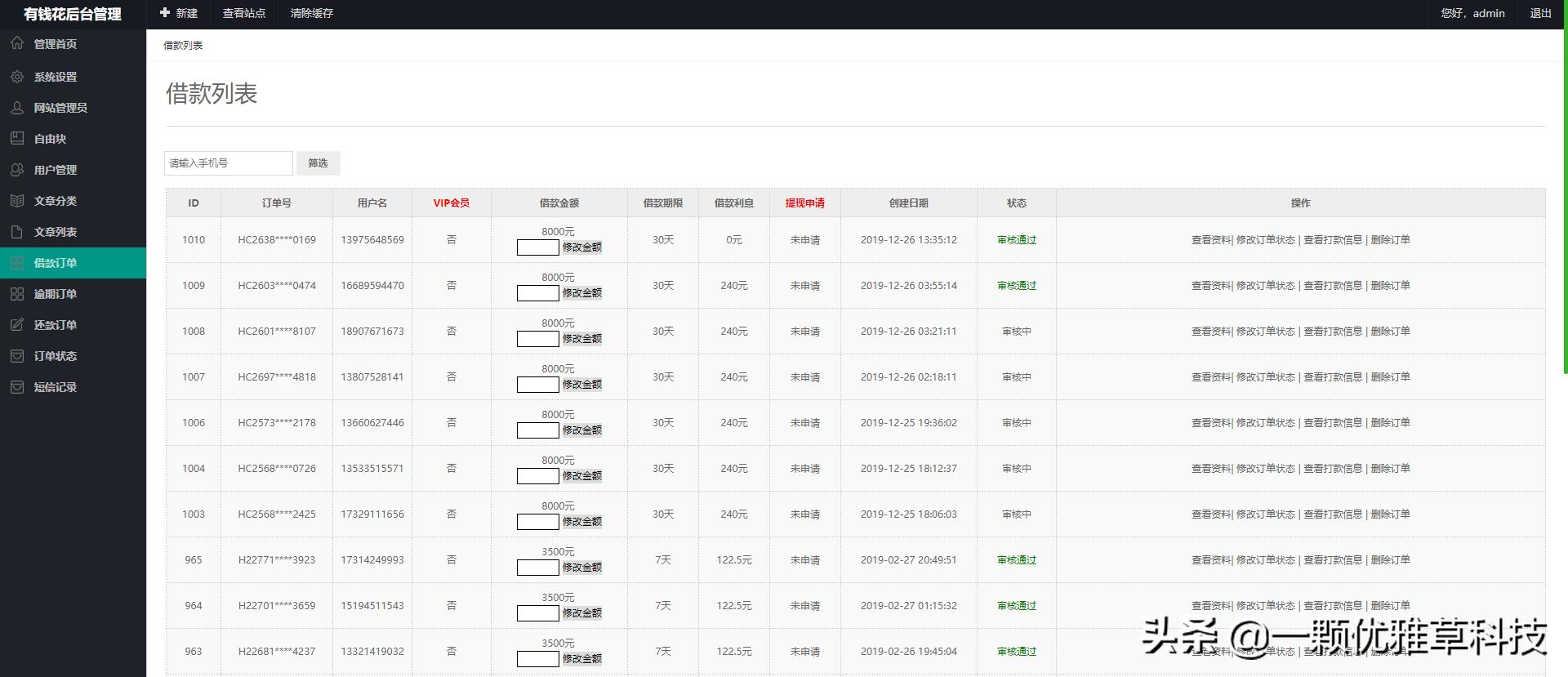Click the person icon for 网站管理员

pyautogui.click(x=17, y=108)
